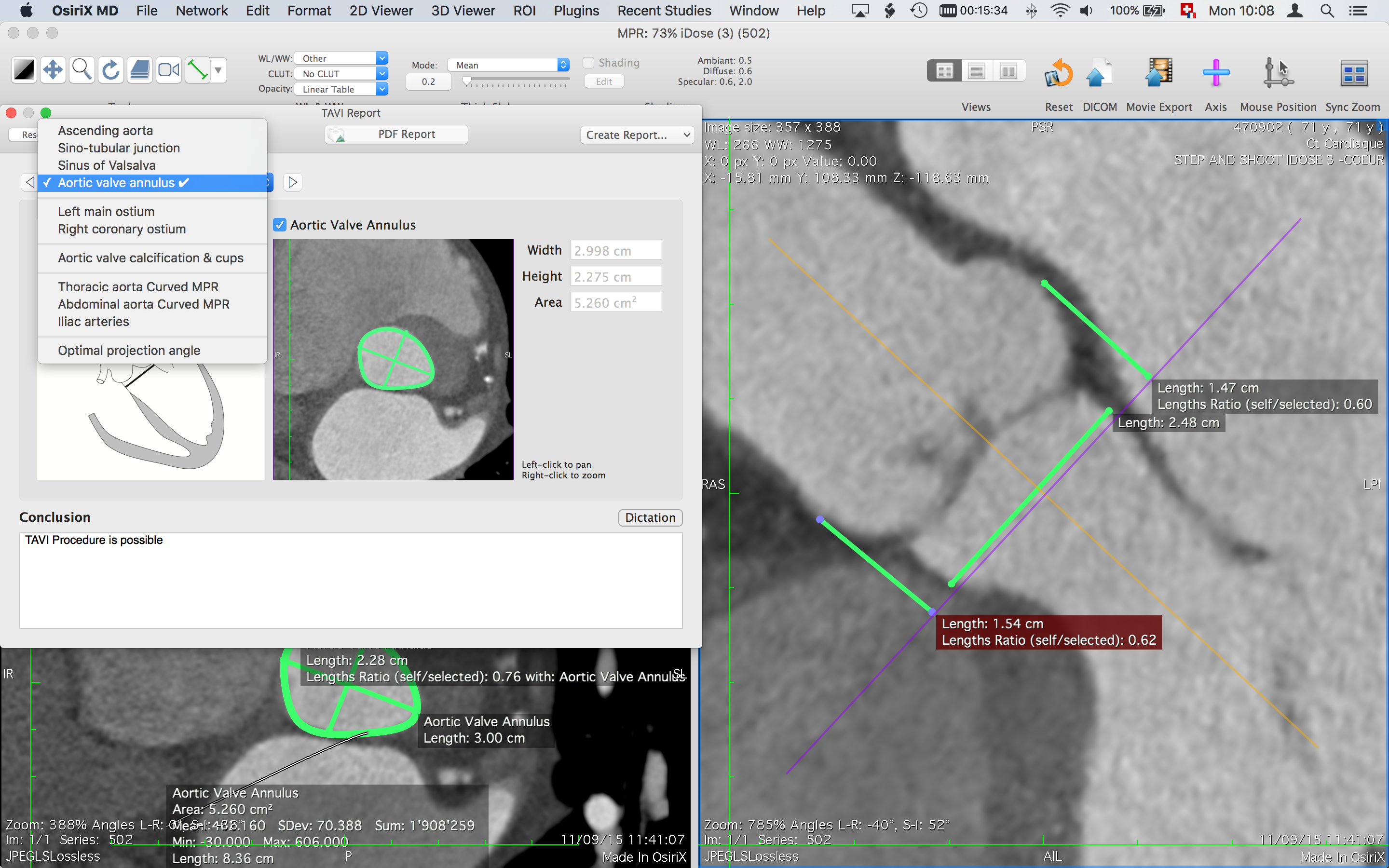Choose Abdominal aorta Curved MPR
1389x868 pixels.
[152, 304]
